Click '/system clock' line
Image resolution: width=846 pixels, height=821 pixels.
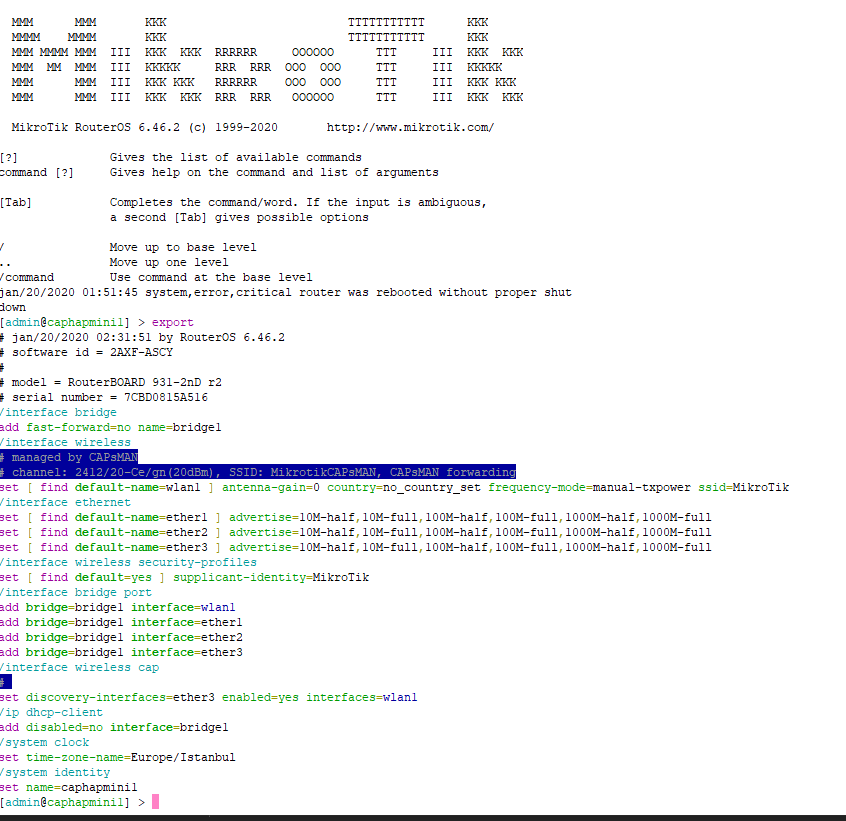coord(44,742)
